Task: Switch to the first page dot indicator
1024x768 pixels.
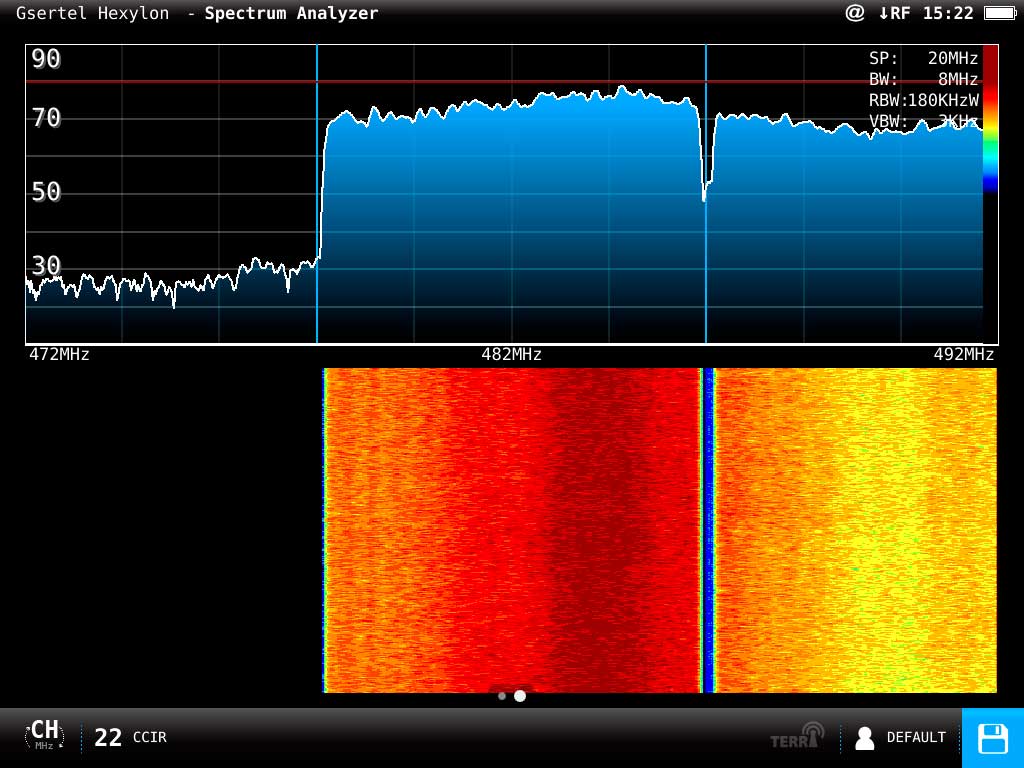Action: (502, 696)
